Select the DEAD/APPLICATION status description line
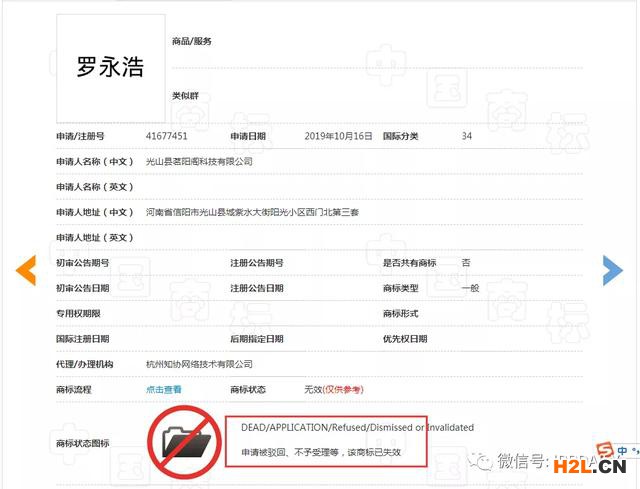Image resolution: width=640 pixels, height=489 pixels. coord(357,427)
